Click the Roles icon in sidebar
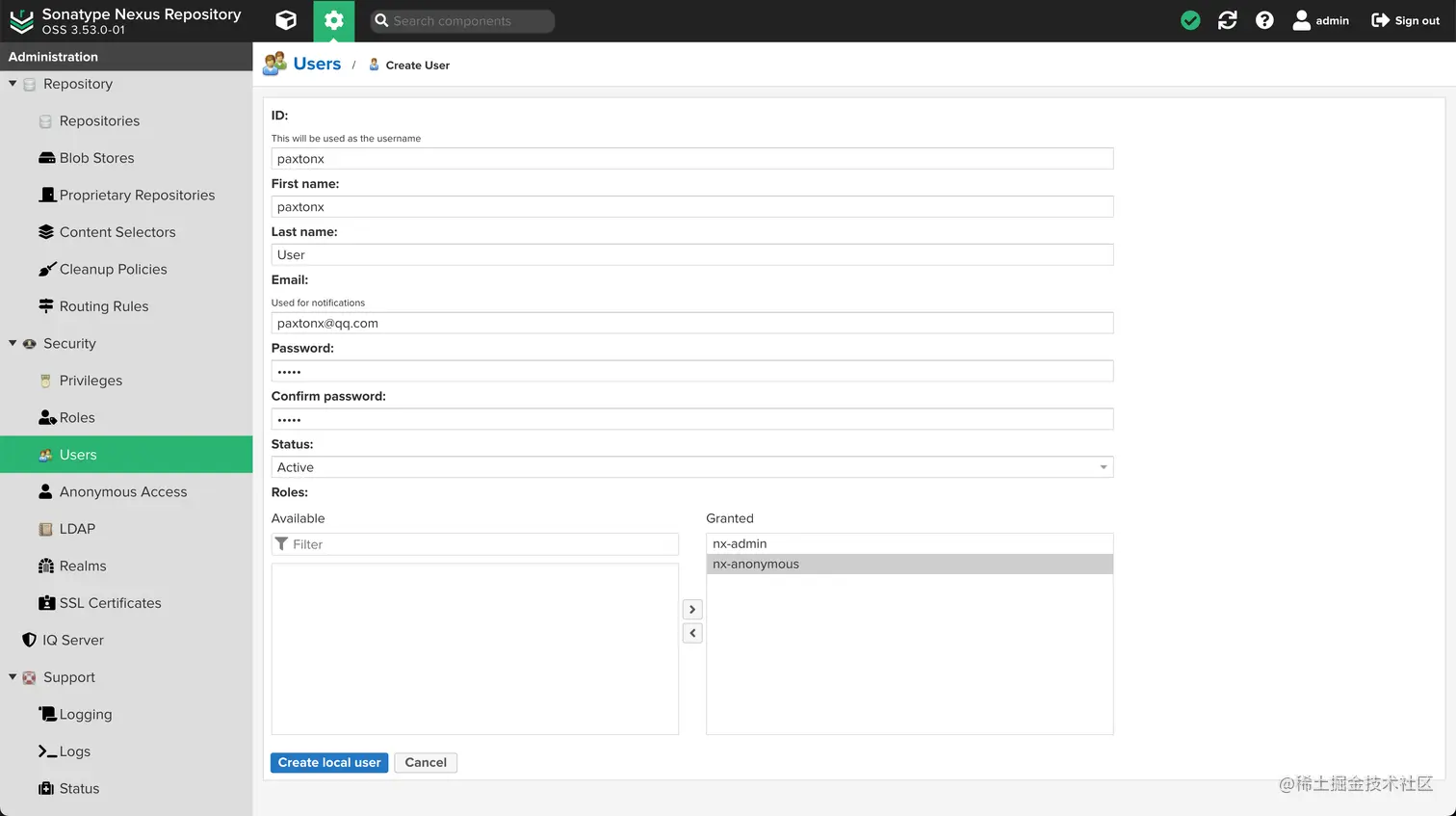Screen dimensions: 1456x816 point(46,417)
